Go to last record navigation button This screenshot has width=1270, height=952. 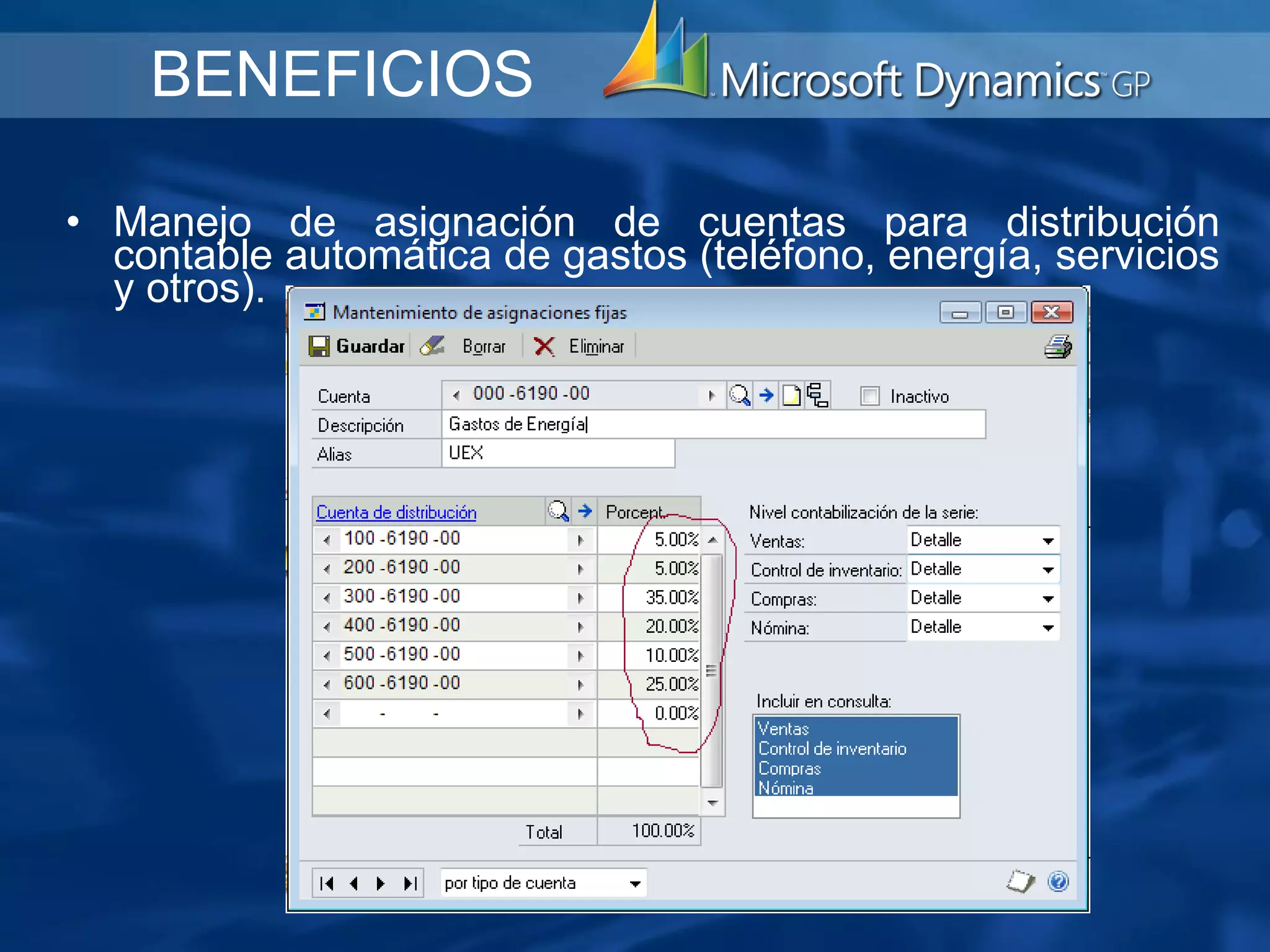410,883
